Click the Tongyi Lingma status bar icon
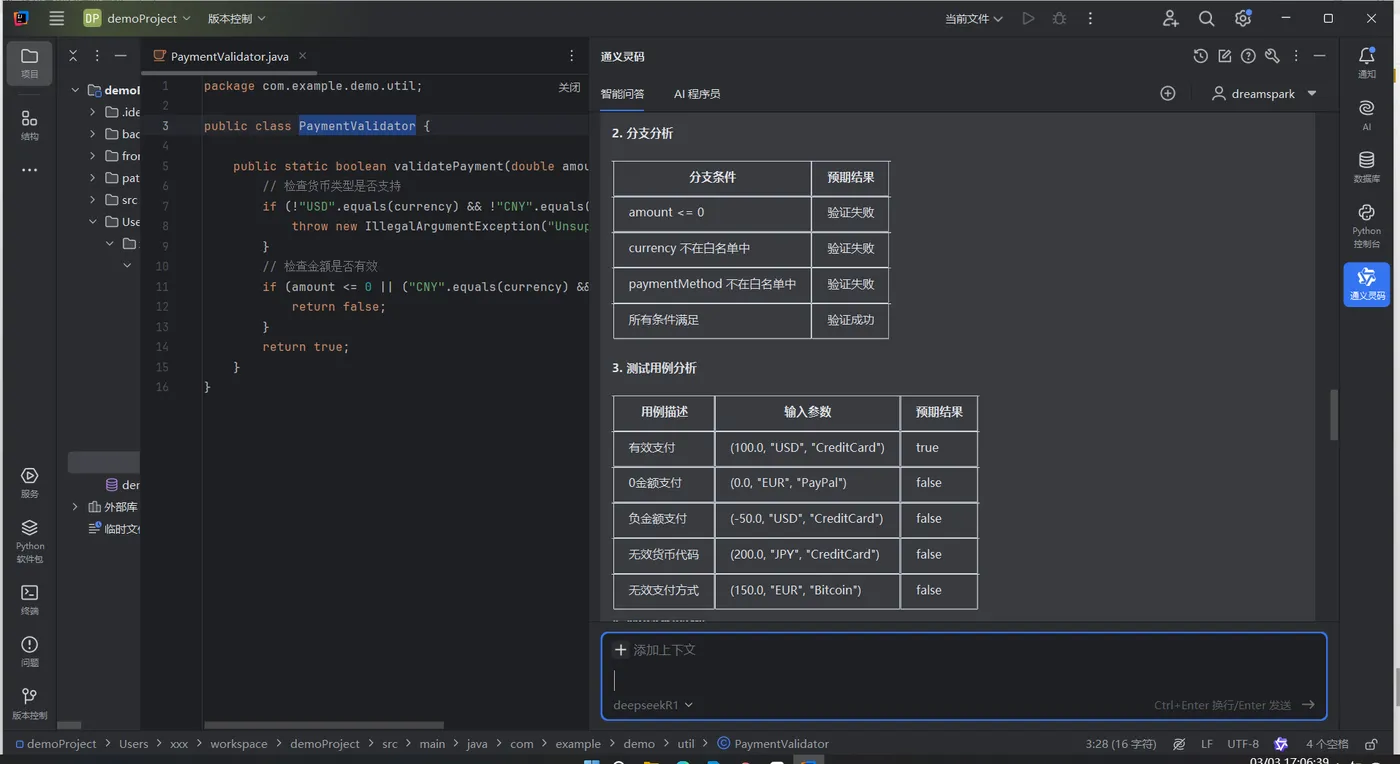Viewport: 1400px width, 764px height. [x=1281, y=744]
